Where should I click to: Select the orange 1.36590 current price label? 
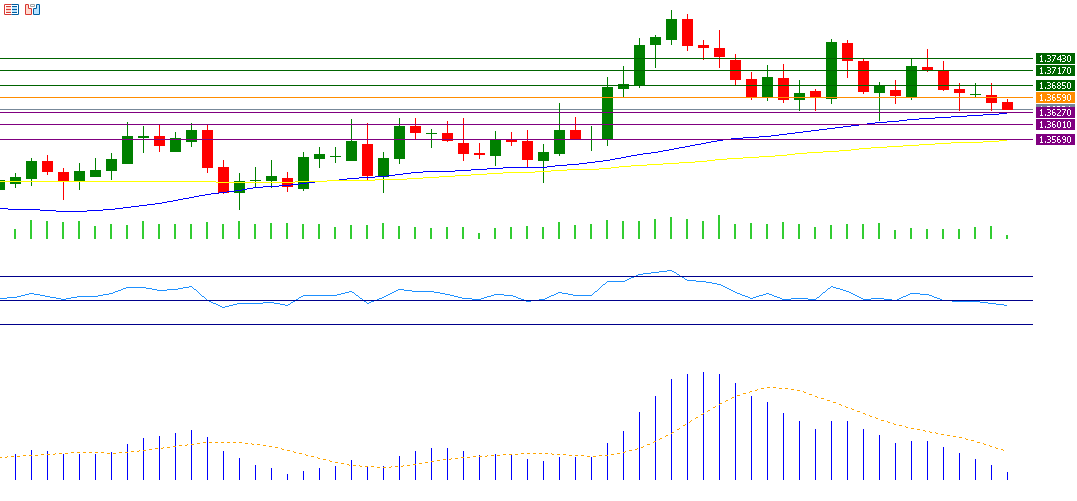(1054, 98)
